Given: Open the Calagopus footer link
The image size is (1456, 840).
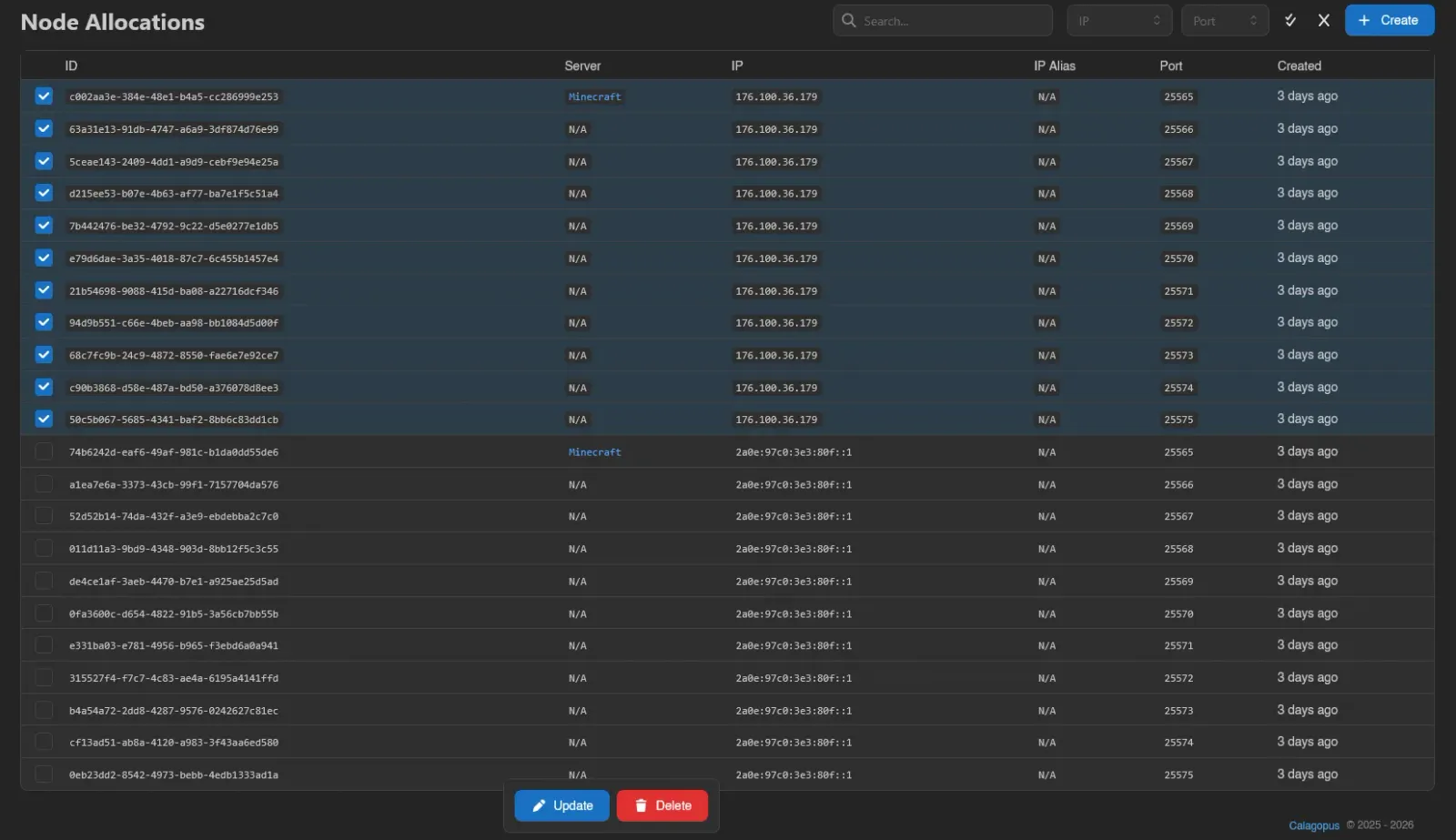Looking at the screenshot, I should 1314,825.
